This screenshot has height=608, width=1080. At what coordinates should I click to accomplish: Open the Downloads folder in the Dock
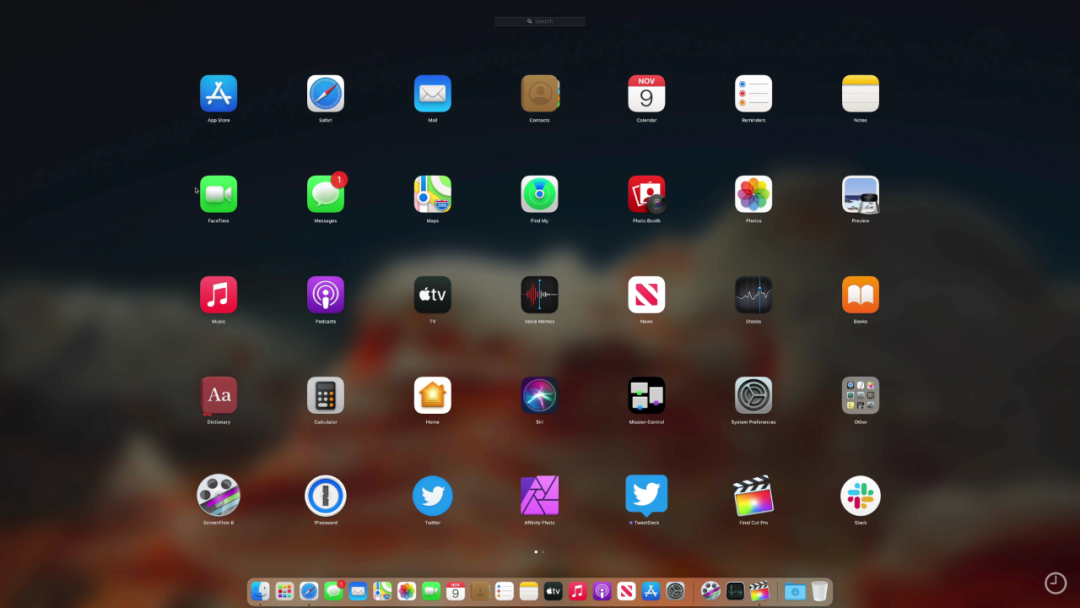pos(795,591)
